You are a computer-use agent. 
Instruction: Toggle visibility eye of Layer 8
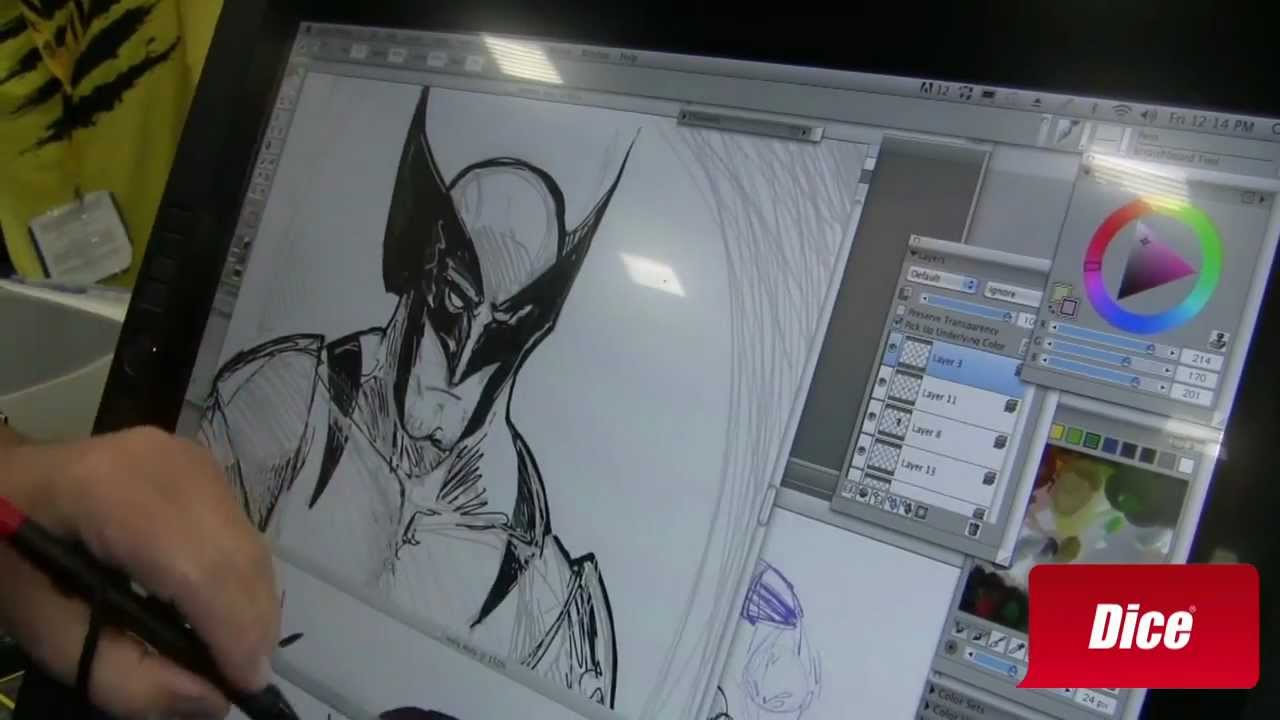[x=872, y=416]
